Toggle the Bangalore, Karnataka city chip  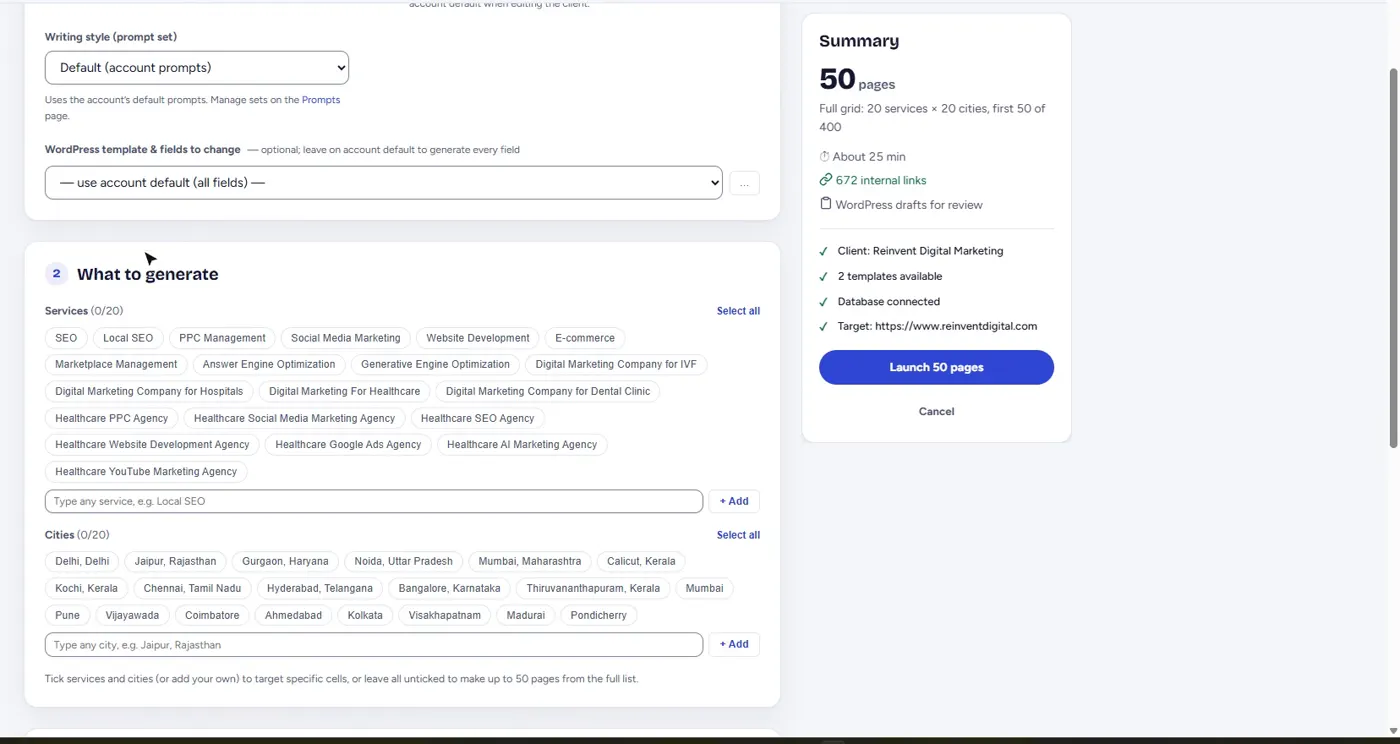450,589
